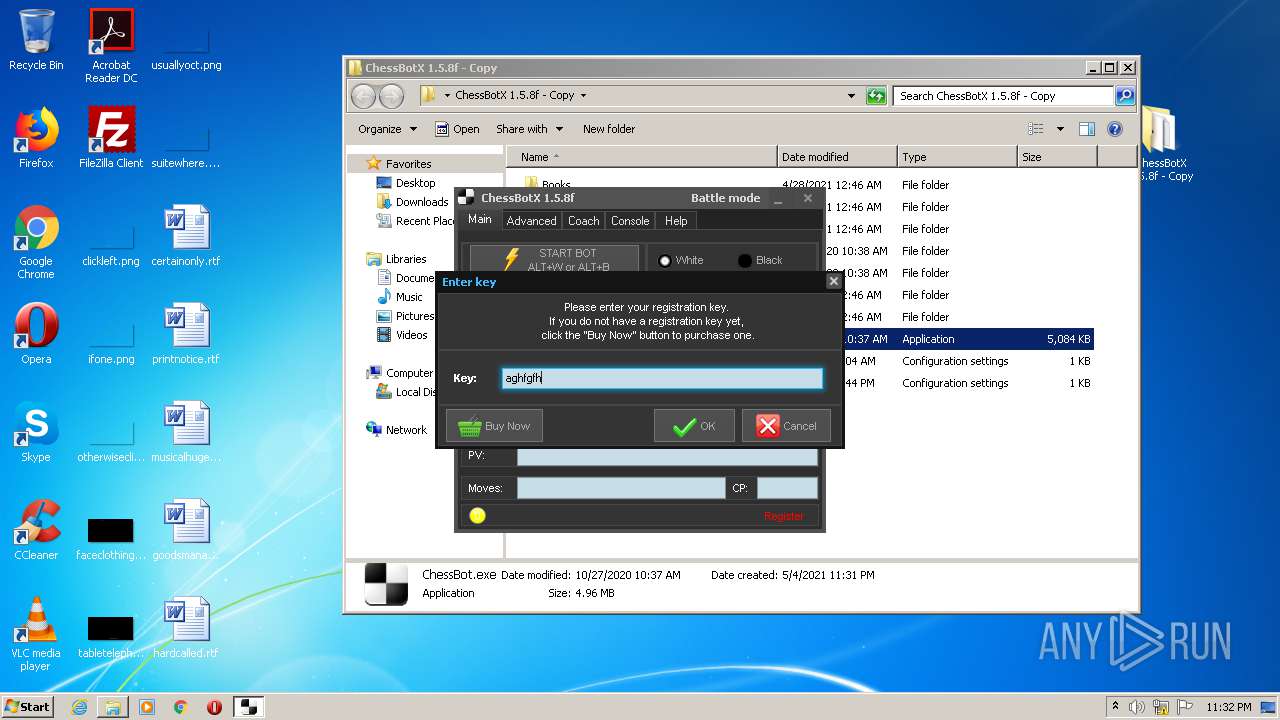Click the PV field in ChessBotX
The height and width of the screenshot is (720, 1280).
[667, 456]
